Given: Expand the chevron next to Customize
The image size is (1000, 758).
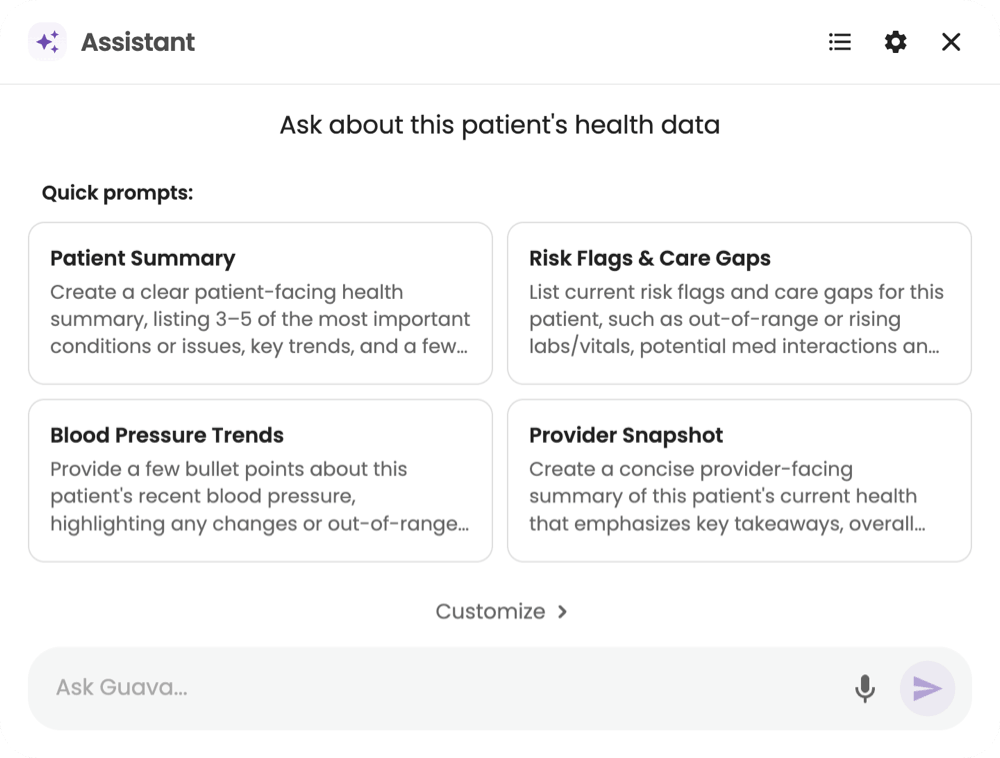Looking at the screenshot, I should pyautogui.click(x=562, y=612).
